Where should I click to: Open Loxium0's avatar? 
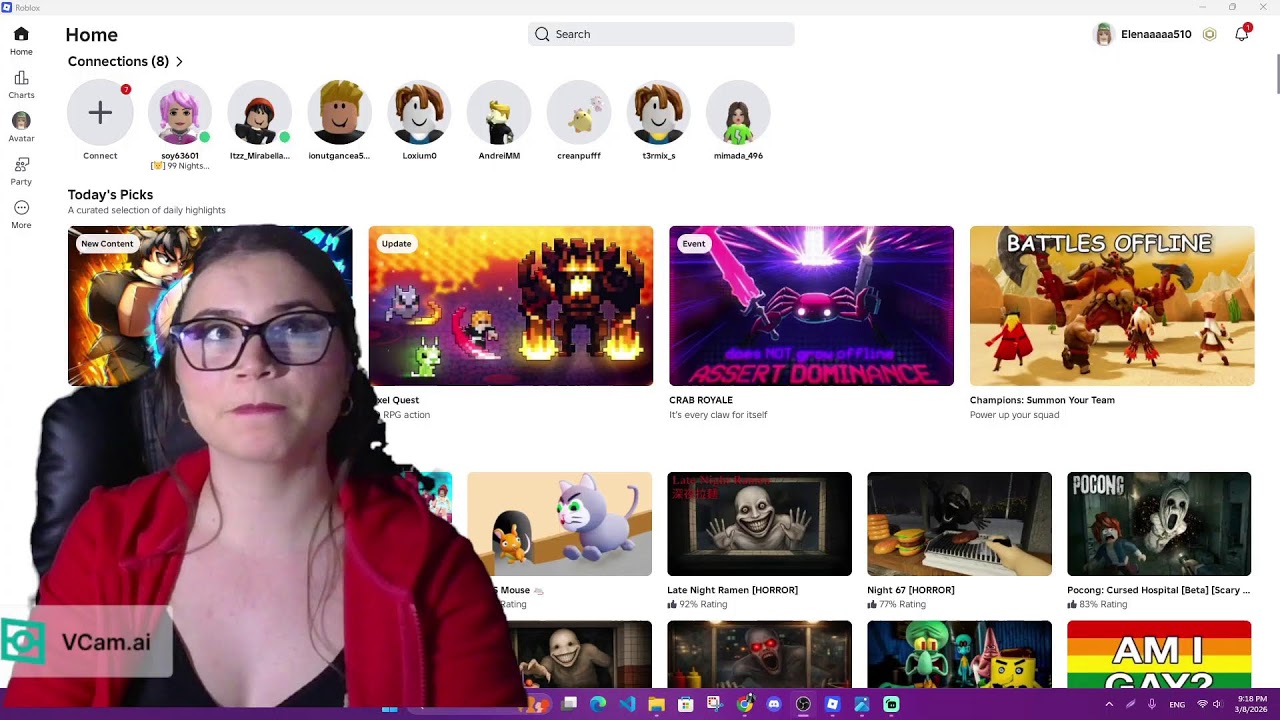coord(419,113)
